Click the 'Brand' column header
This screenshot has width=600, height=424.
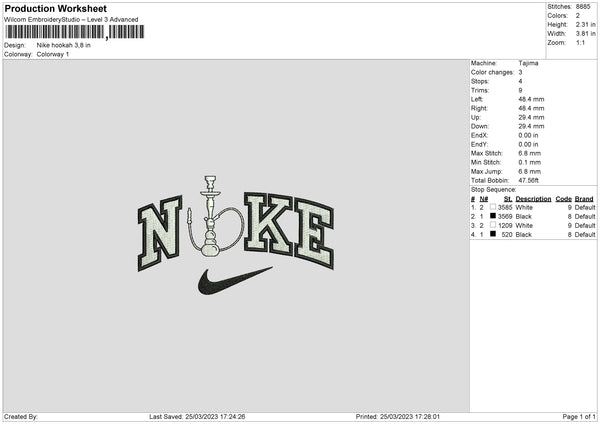[x=584, y=199]
